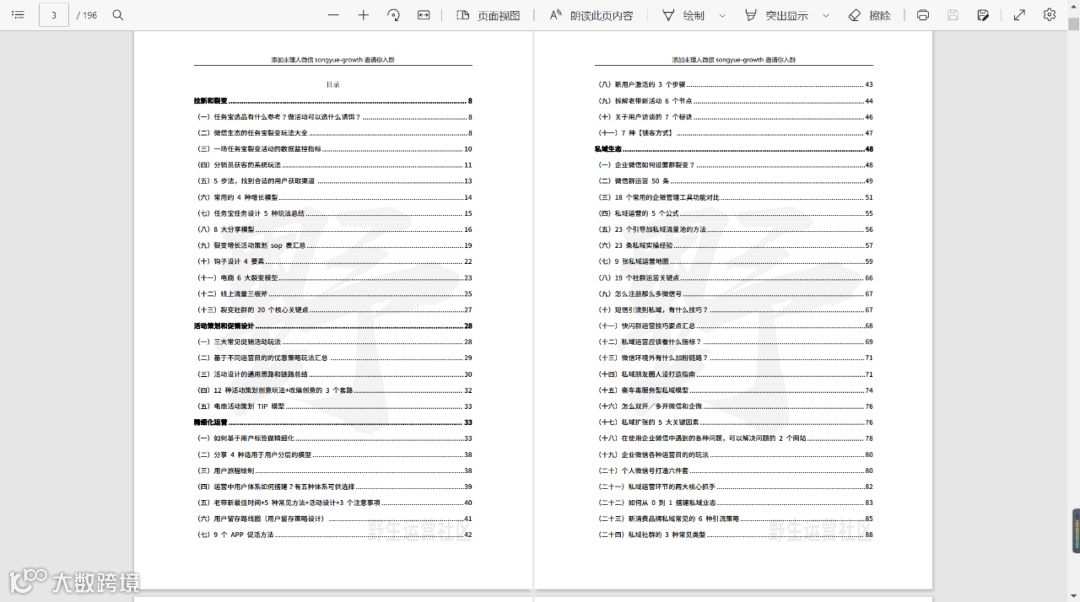Zoom out with the minus icon
This screenshot has height=602, width=1080.
333,14
